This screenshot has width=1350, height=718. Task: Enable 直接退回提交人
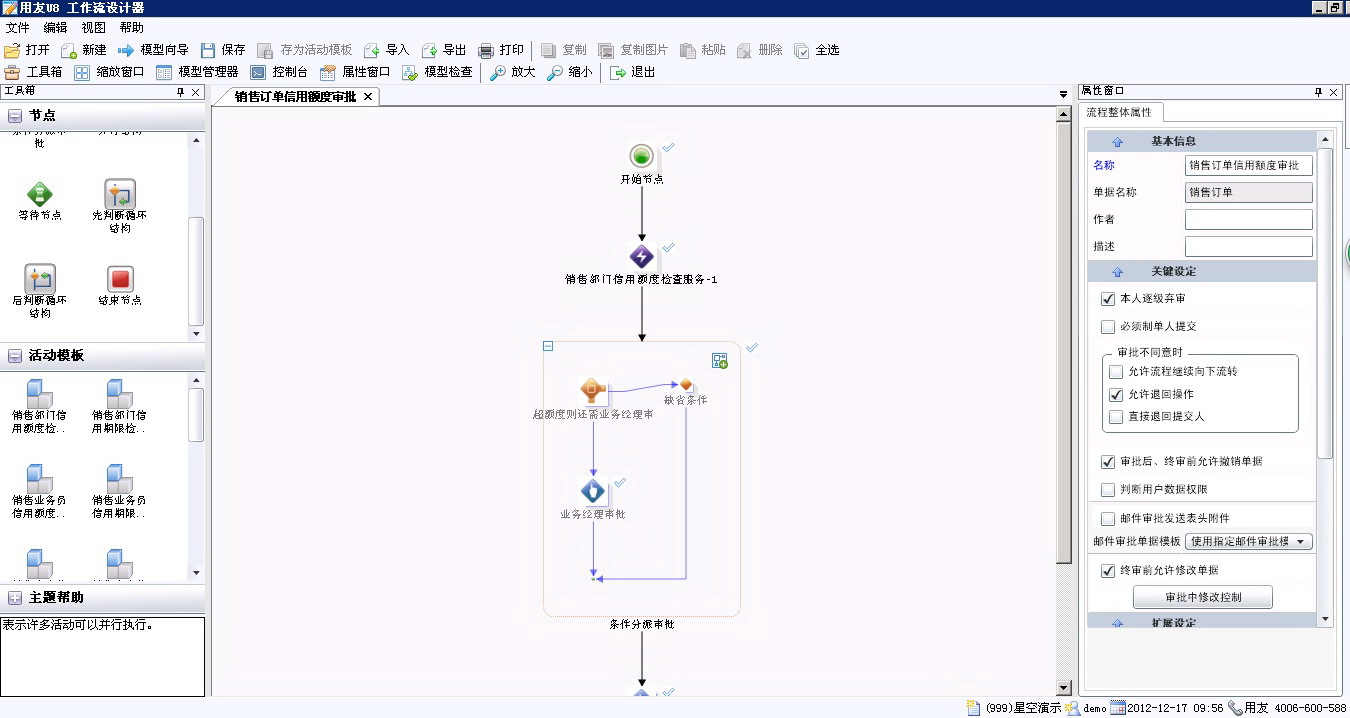1116,417
